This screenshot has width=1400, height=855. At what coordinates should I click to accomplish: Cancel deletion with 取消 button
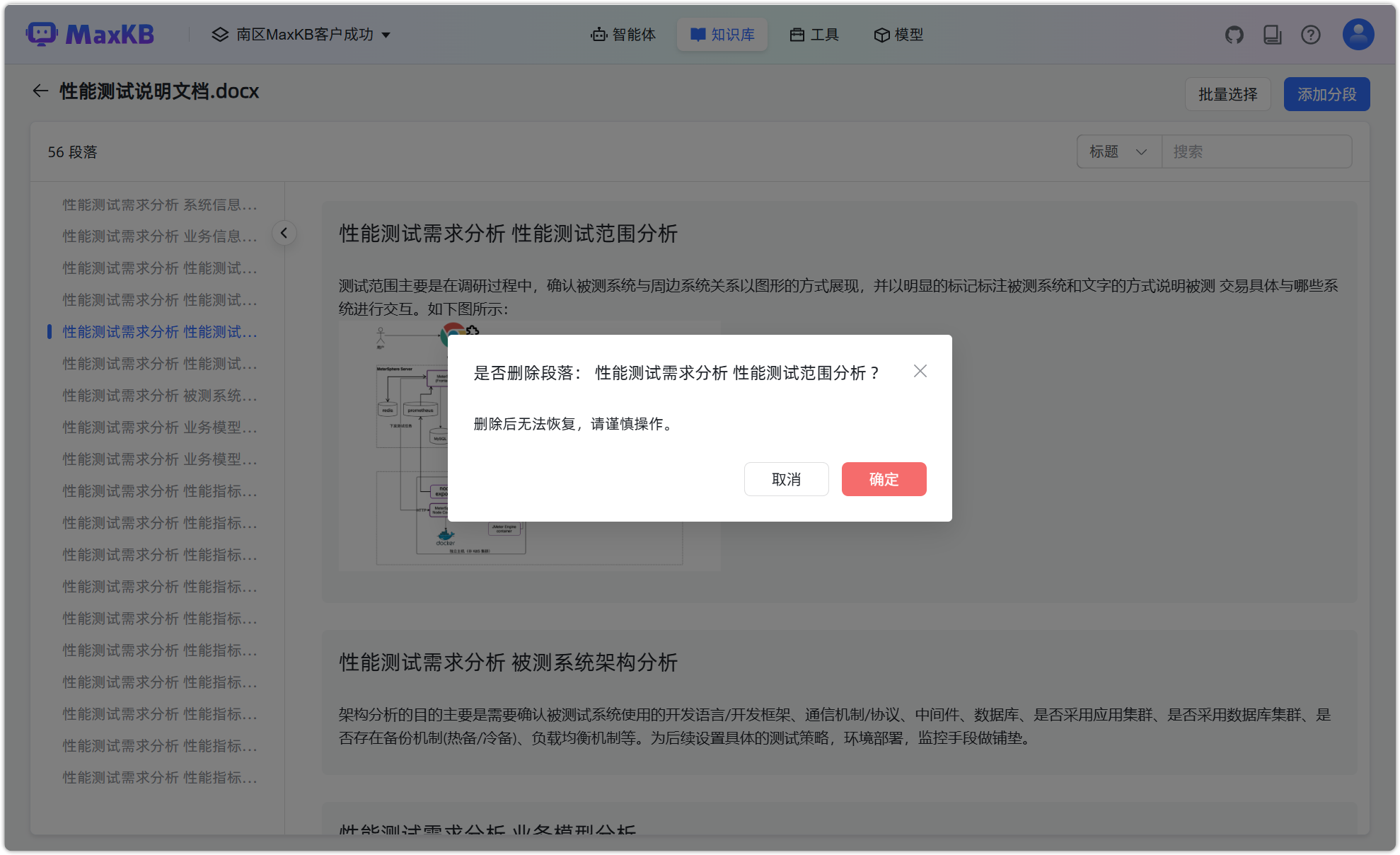tap(786, 479)
